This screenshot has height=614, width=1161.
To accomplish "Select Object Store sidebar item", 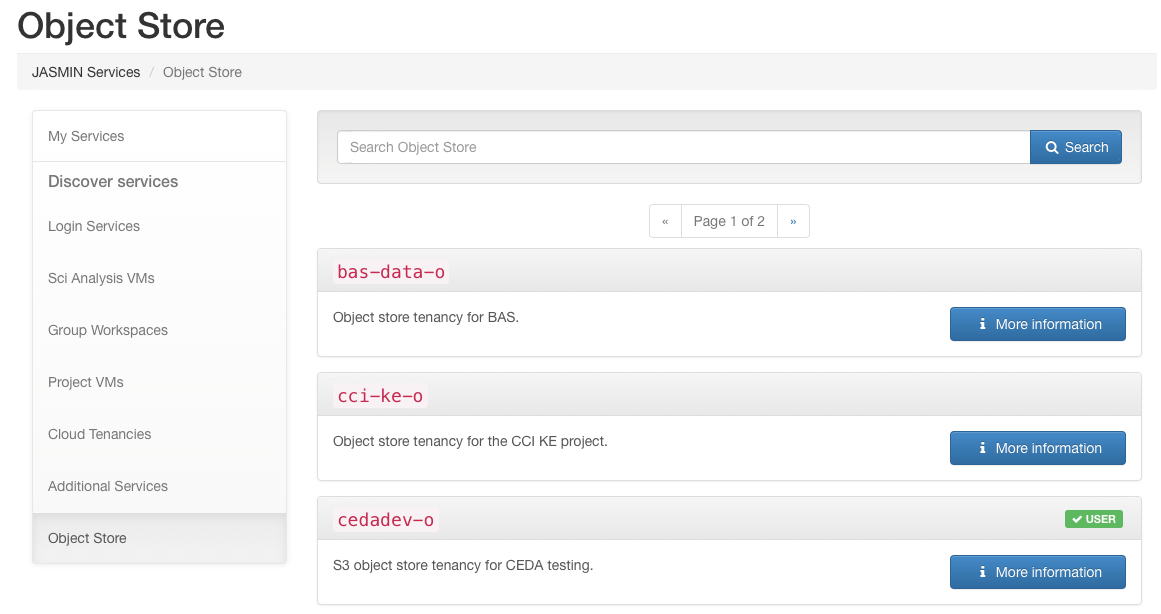I will (87, 538).
